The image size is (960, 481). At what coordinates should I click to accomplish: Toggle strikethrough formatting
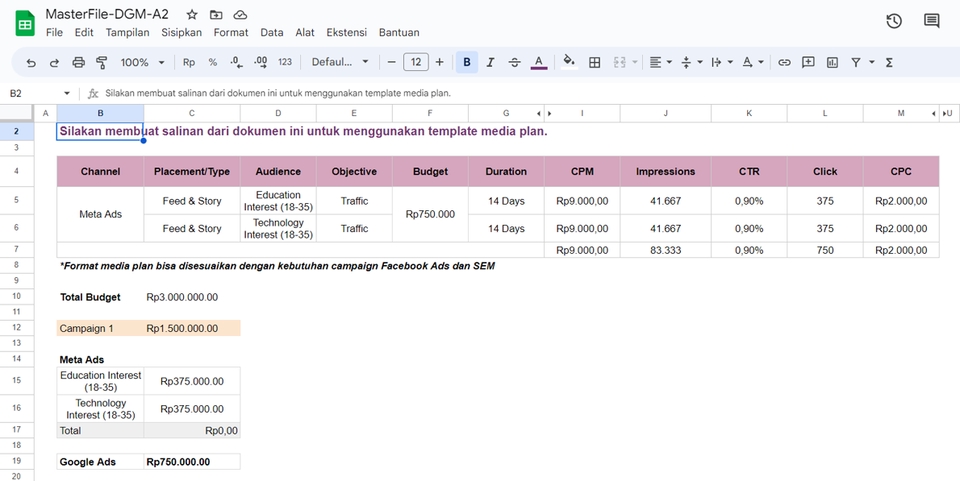pyautogui.click(x=515, y=62)
